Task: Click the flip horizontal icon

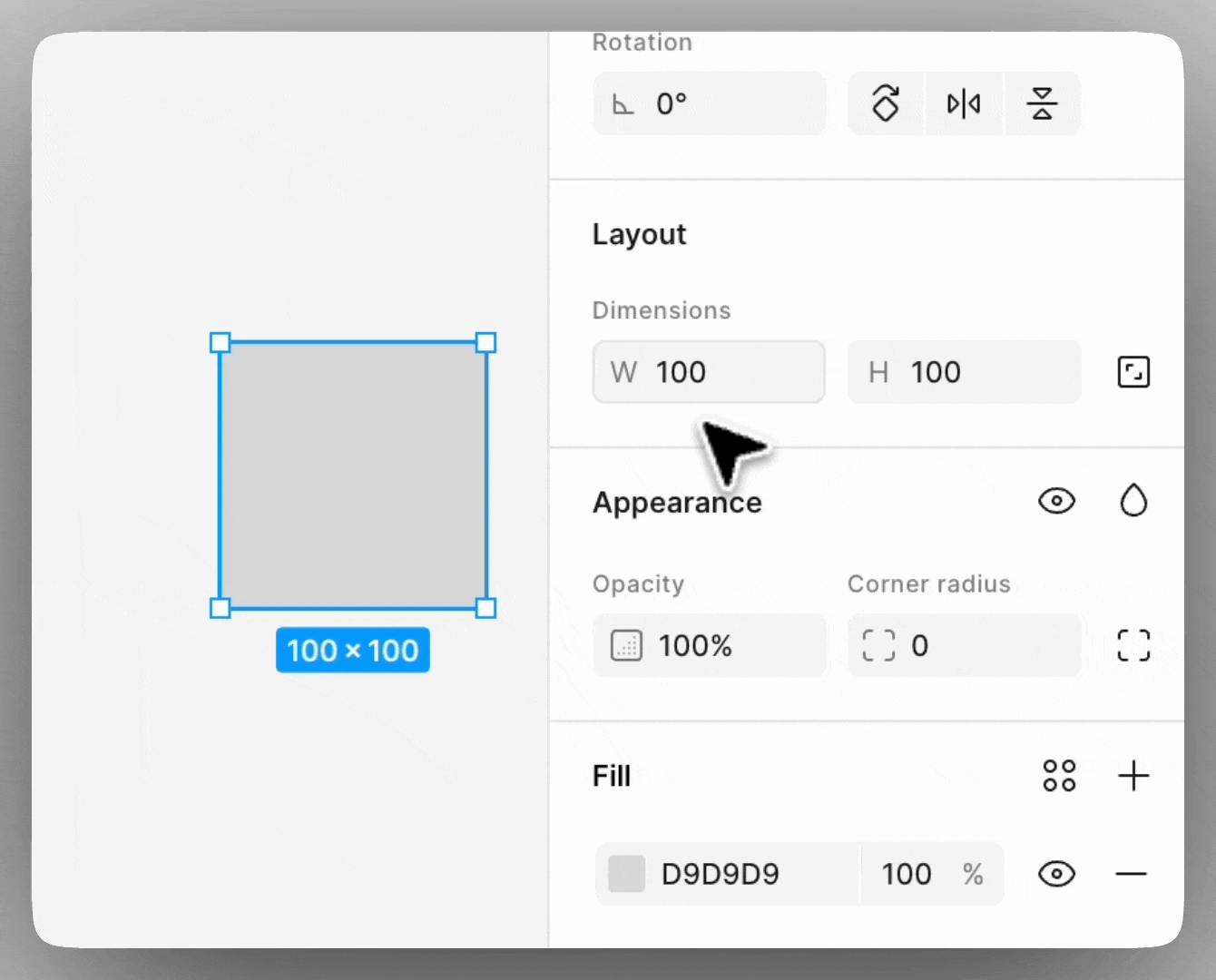Action: click(964, 103)
